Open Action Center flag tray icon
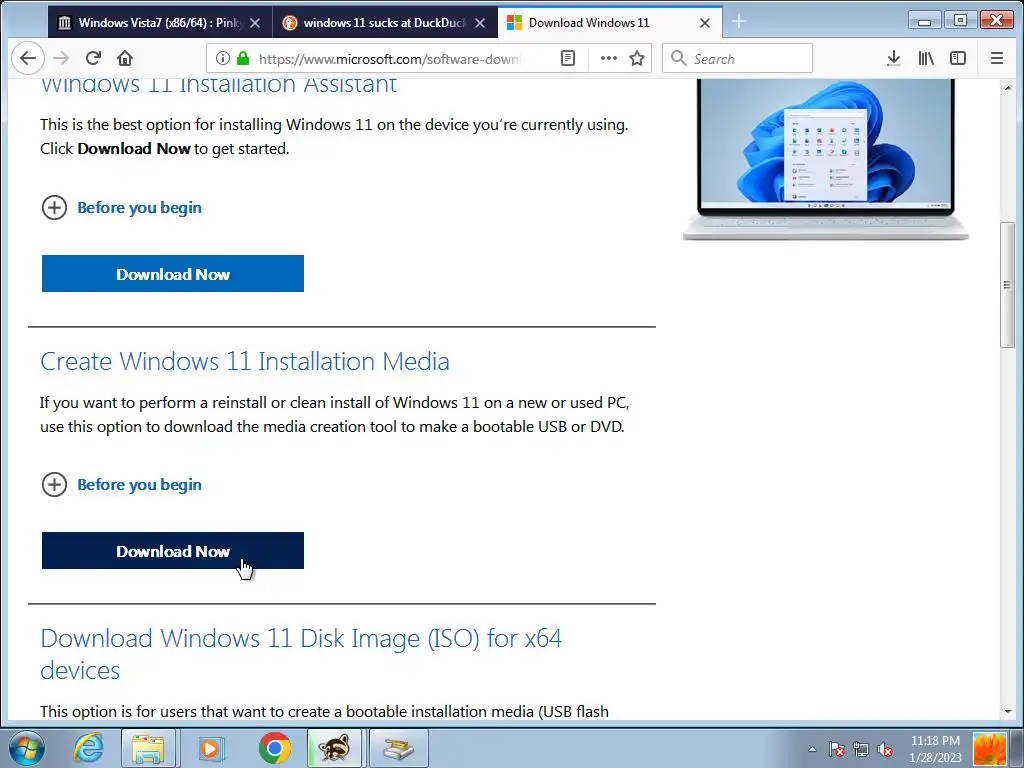Image resolution: width=1024 pixels, height=768 pixels. tap(836, 749)
